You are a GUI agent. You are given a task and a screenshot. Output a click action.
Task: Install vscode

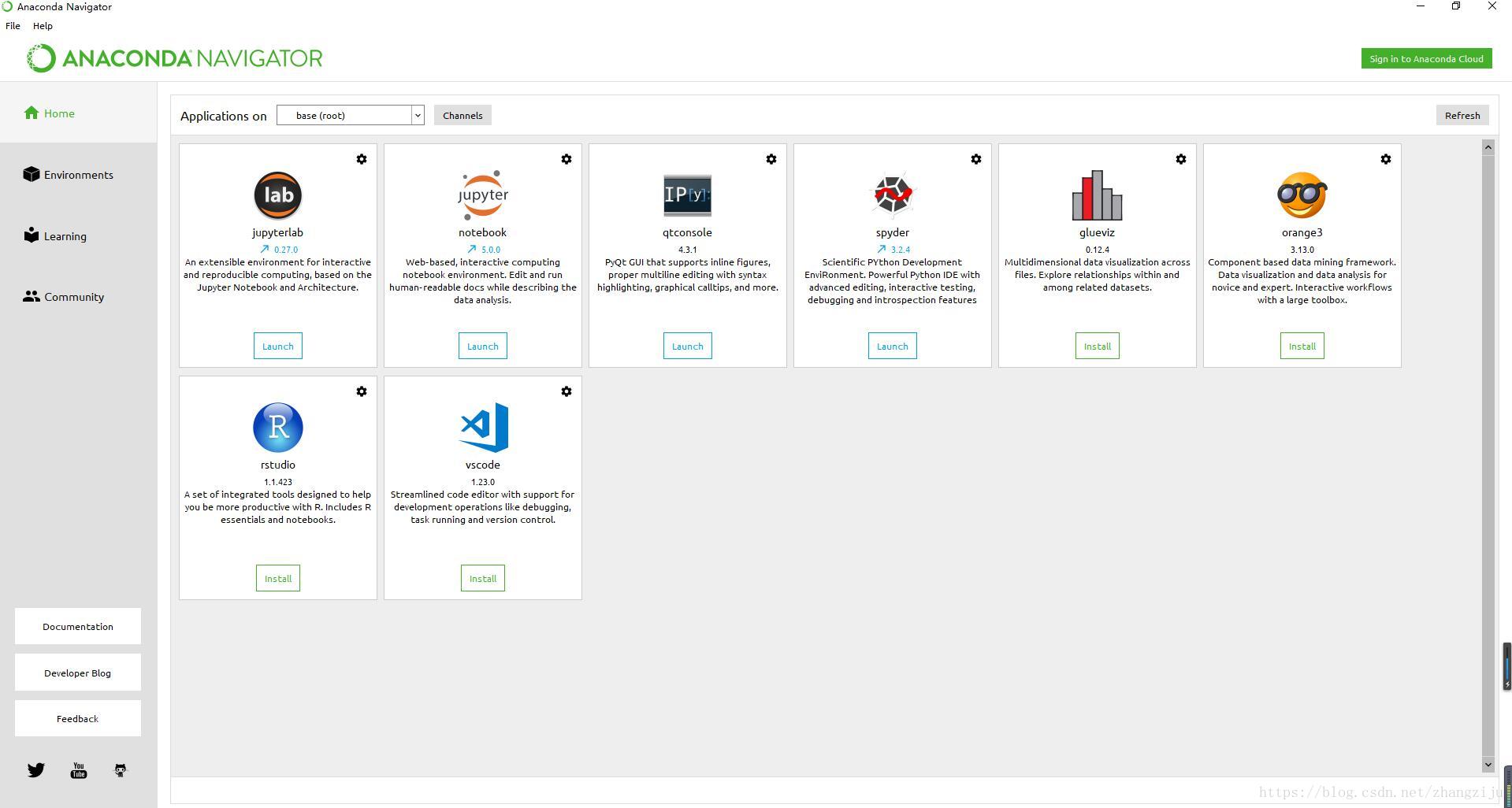tap(483, 578)
